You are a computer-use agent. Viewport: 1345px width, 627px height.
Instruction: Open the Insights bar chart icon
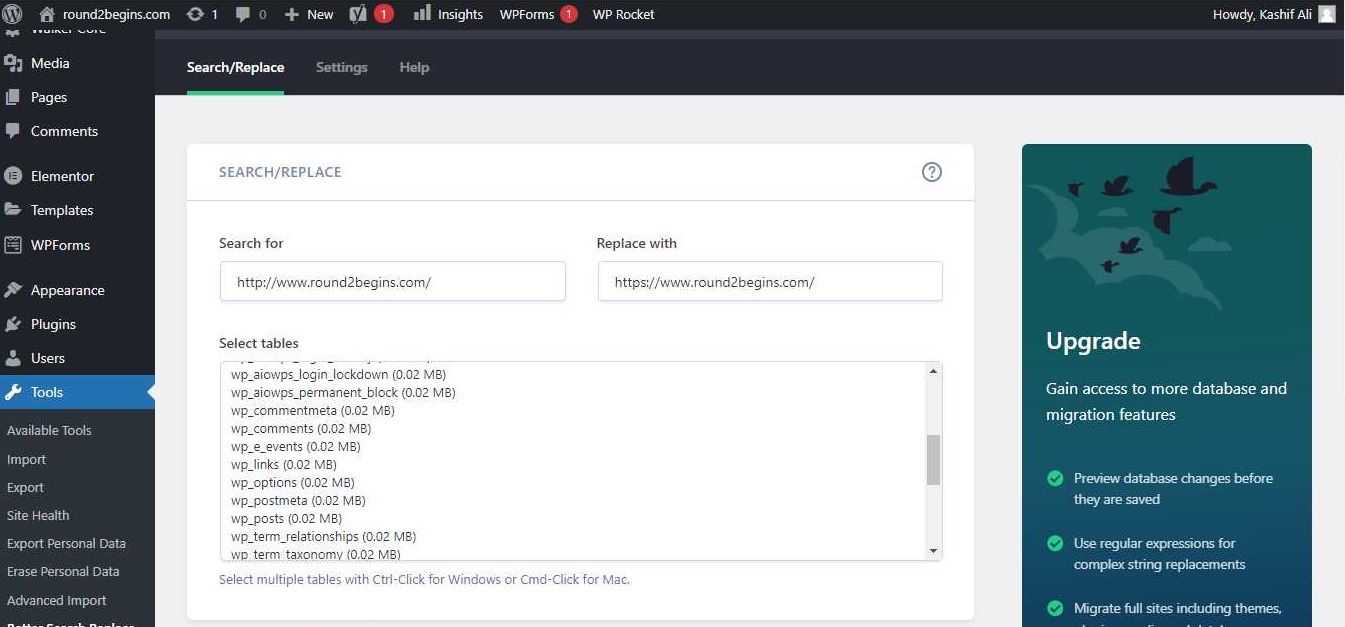(421, 13)
